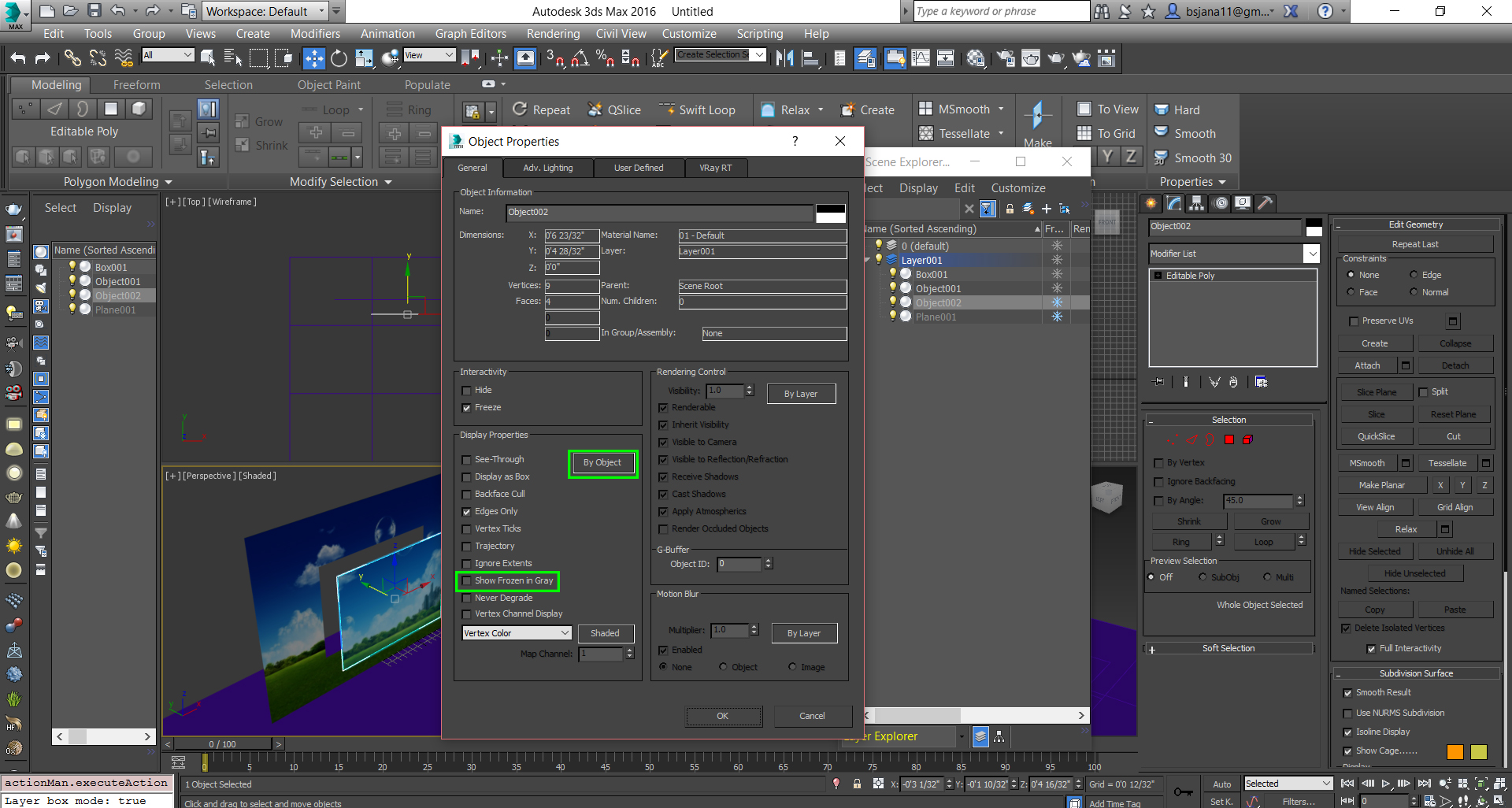Image resolution: width=1512 pixels, height=808 pixels.
Task: Click the Select and Link chain icon
Action: 72,58
